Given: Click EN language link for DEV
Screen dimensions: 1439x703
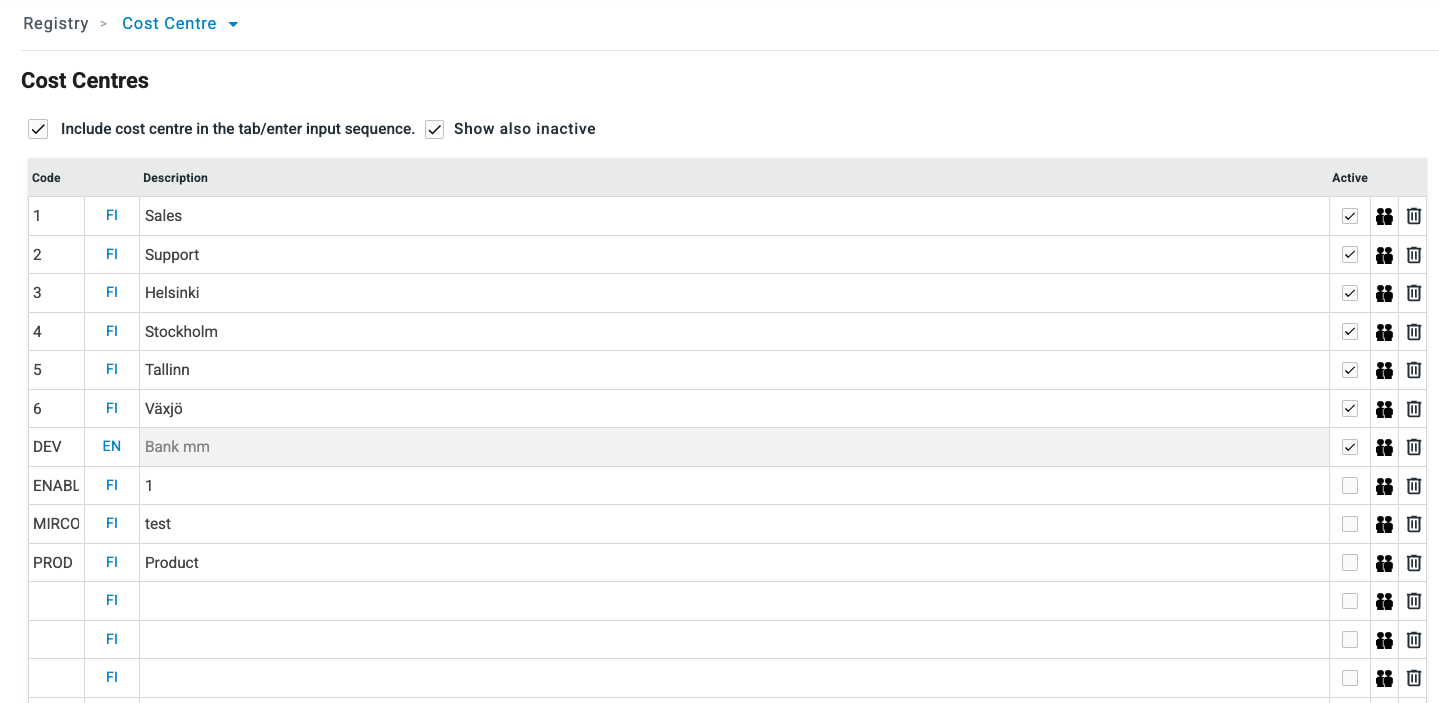Looking at the screenshot, I should [112, 447].
